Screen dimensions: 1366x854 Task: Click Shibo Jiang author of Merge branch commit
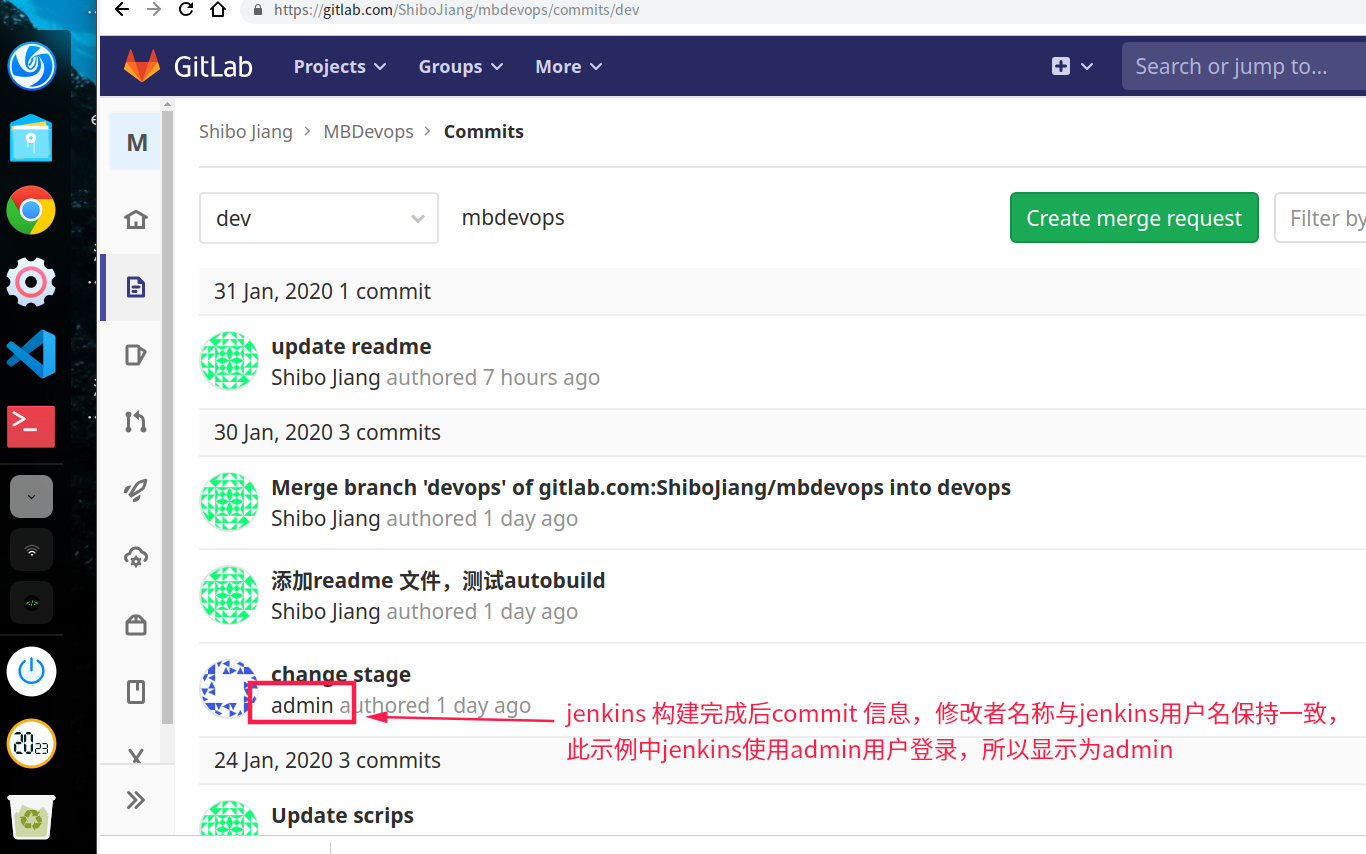[x=326, y=519]
